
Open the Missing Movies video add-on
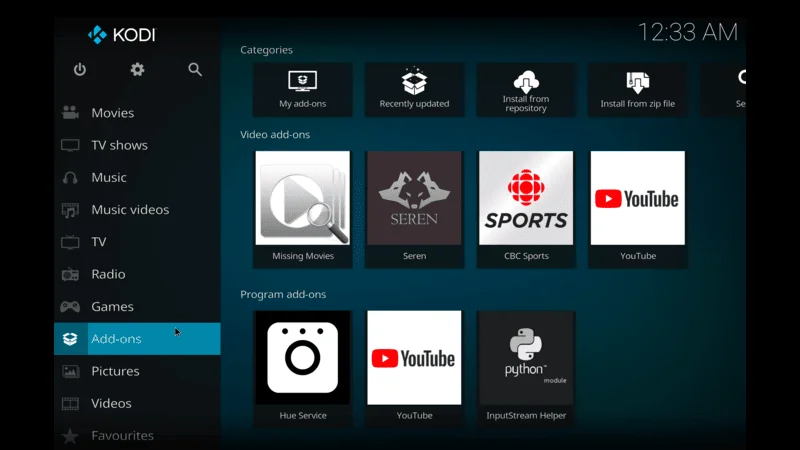coord(303,209)
